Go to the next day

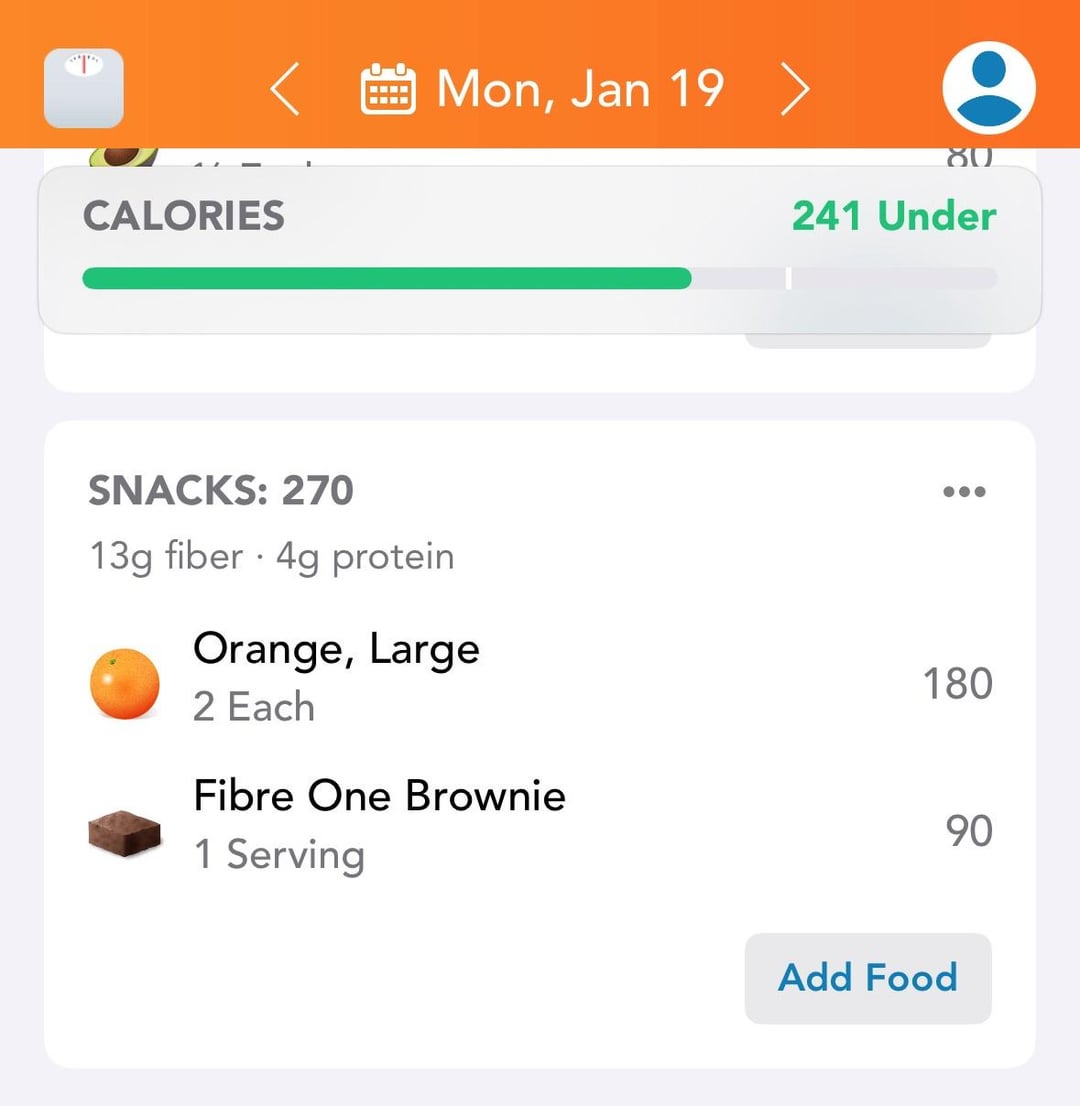pyautogui.click(x=795, y=90)
